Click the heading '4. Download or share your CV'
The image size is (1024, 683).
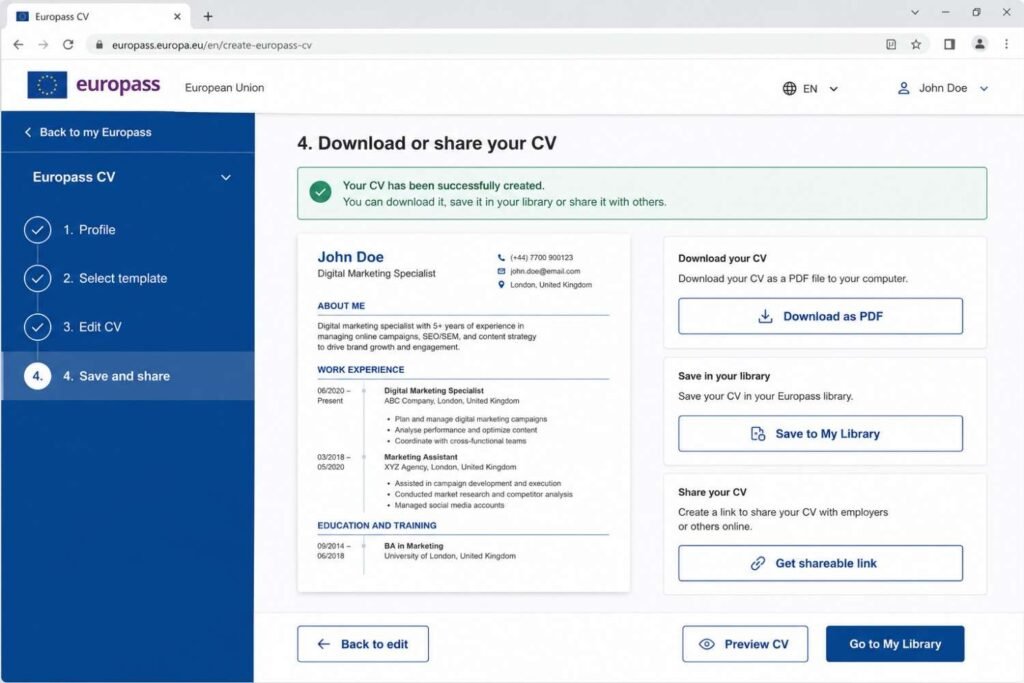[x=426, y=143]
